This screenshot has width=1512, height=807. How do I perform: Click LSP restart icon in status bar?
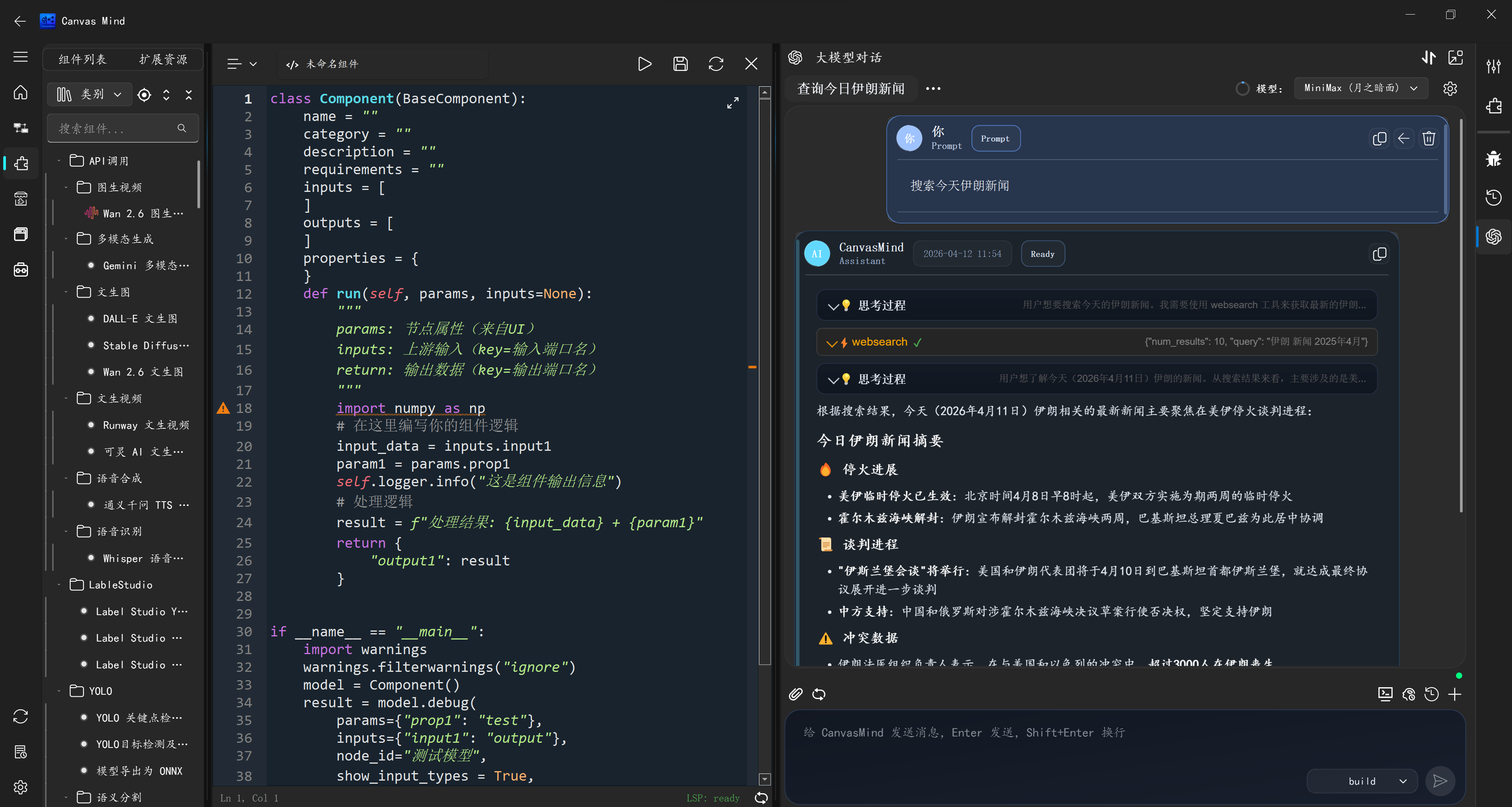(761, 798)
